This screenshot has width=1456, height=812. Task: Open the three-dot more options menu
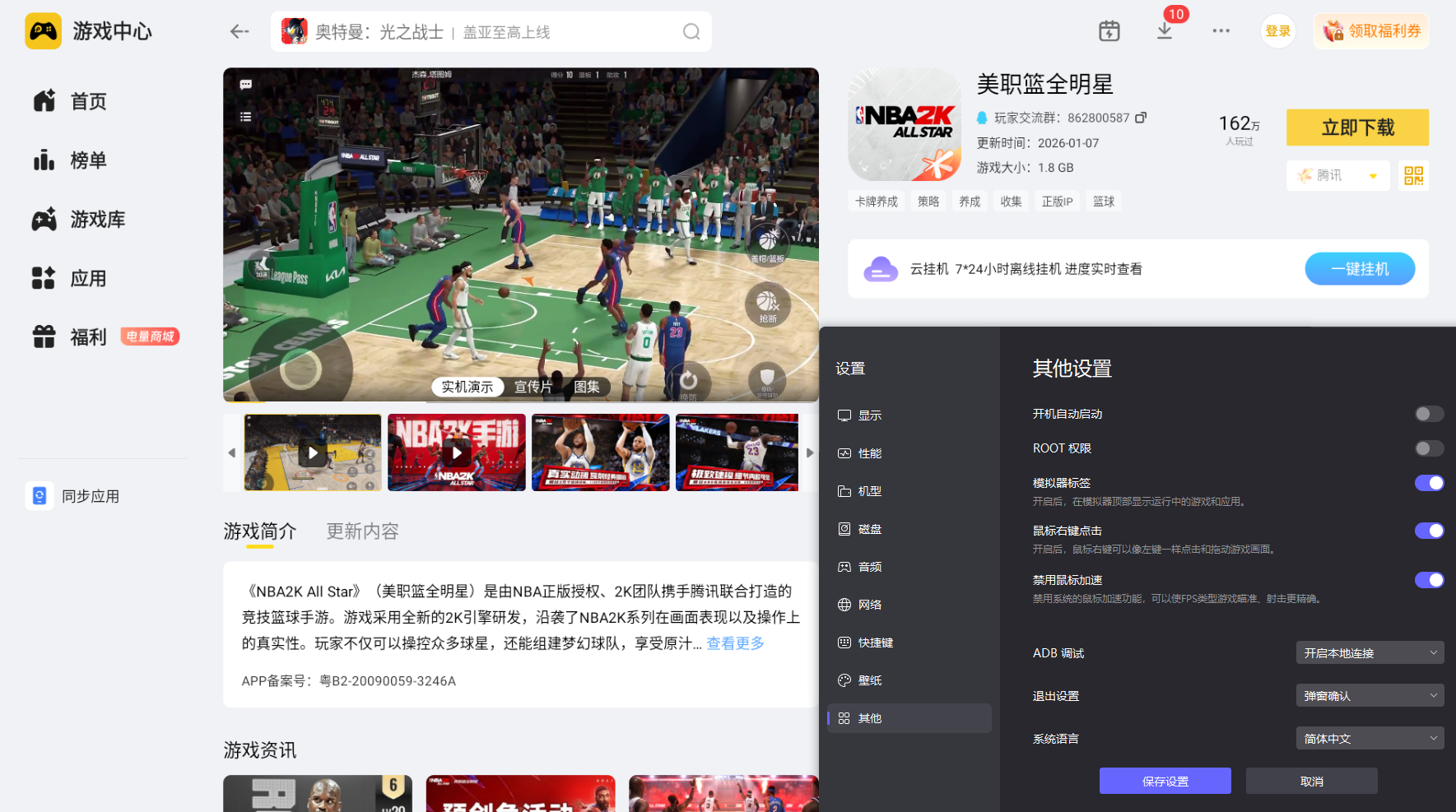tap(1221, 31)
